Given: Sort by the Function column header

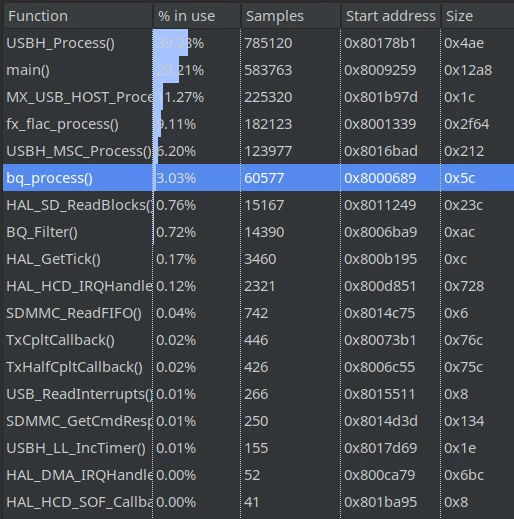Looking at the screenshot, I should (78, 16).
